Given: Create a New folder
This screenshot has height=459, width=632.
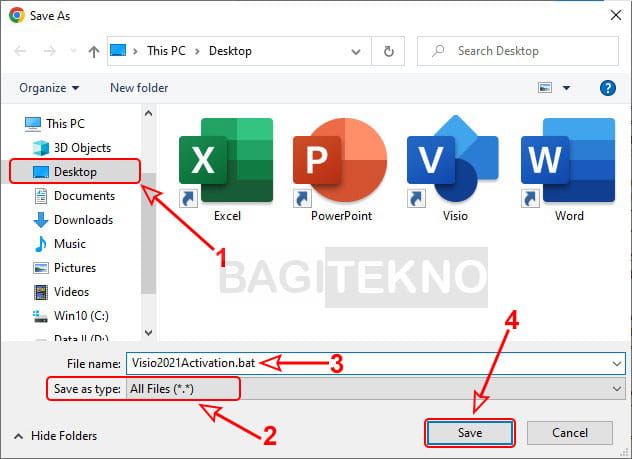Looking at the screenshot, I should click(x=139, y=87).
